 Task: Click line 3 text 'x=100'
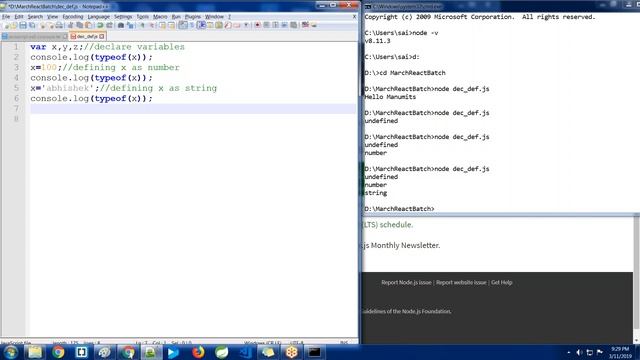pyautogui.click(x=43, y=67)
